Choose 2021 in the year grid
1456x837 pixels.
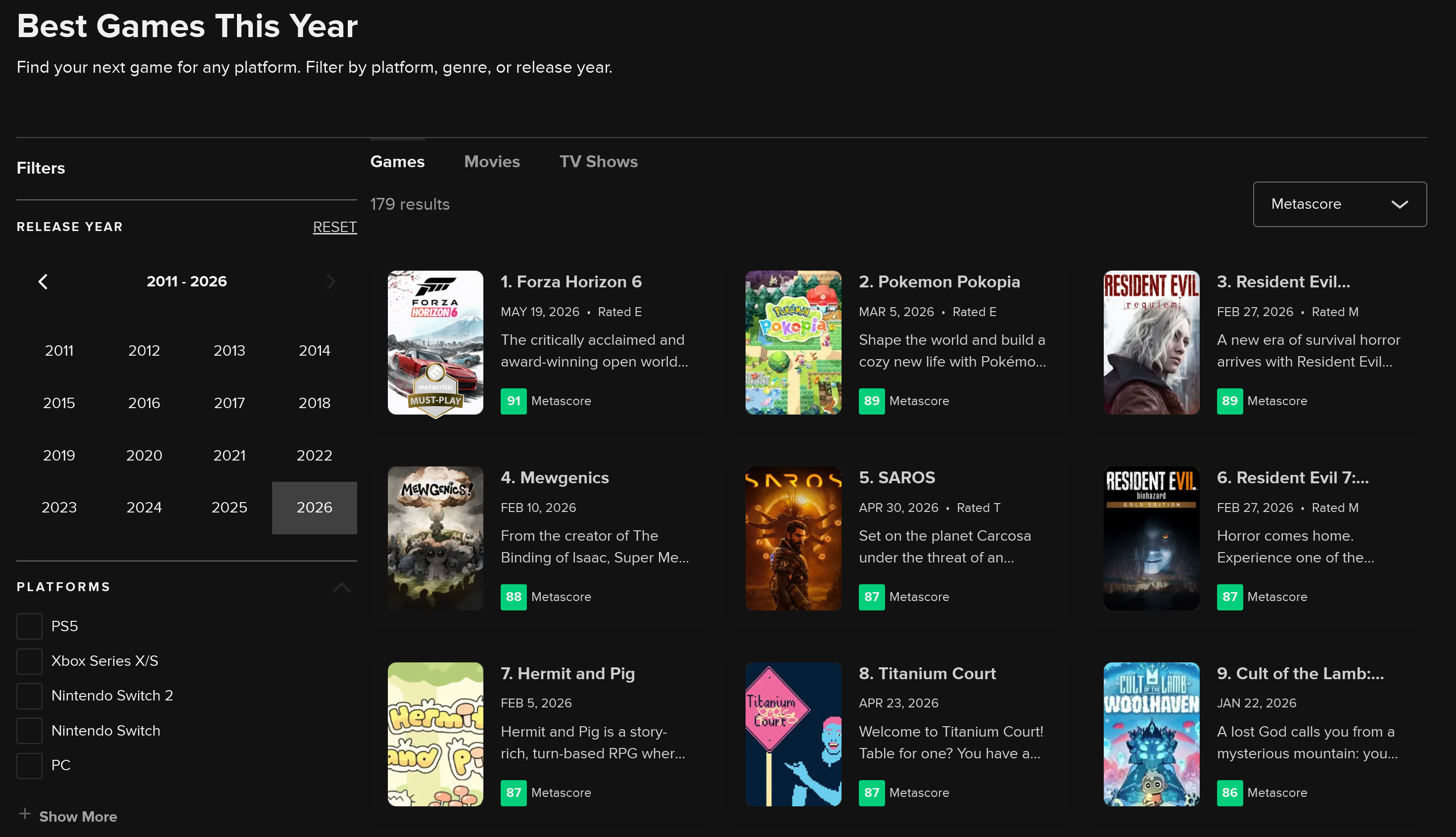point(230,456)
